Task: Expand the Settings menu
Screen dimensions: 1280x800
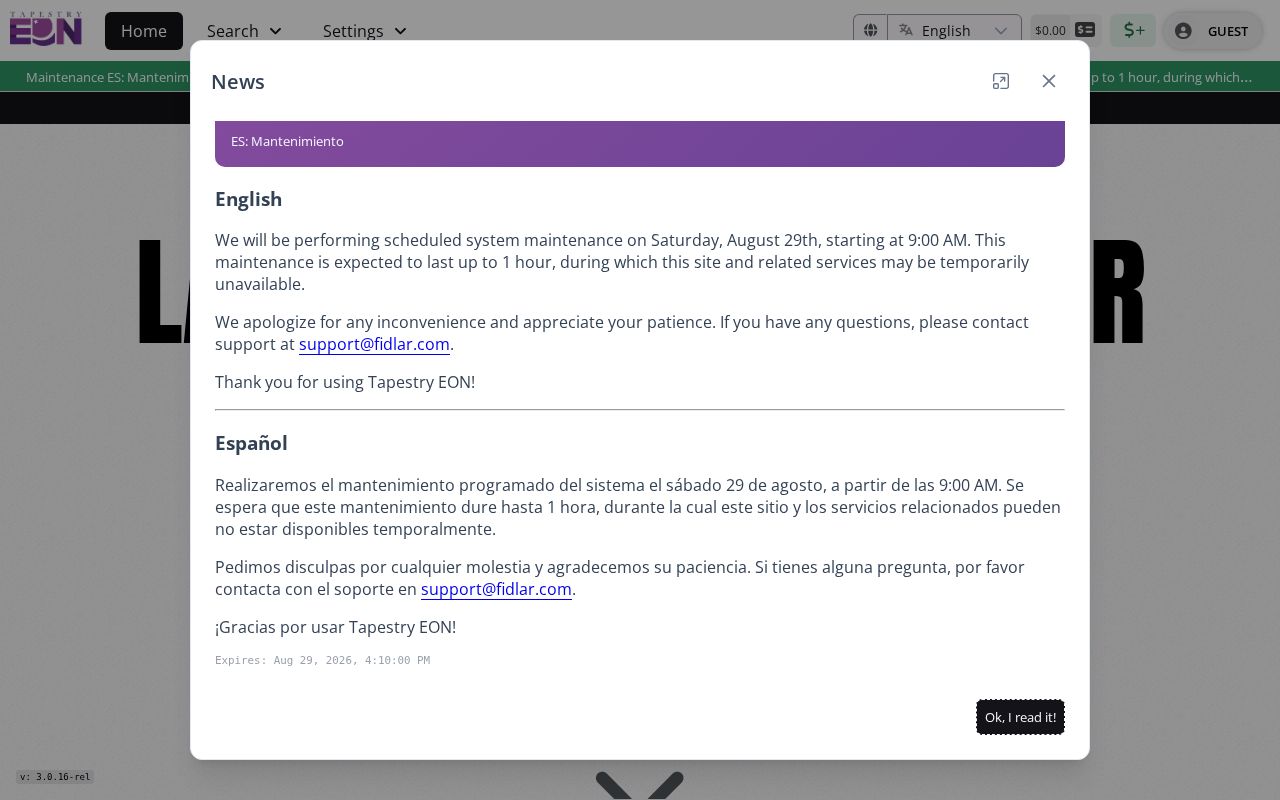Action: 364,31
